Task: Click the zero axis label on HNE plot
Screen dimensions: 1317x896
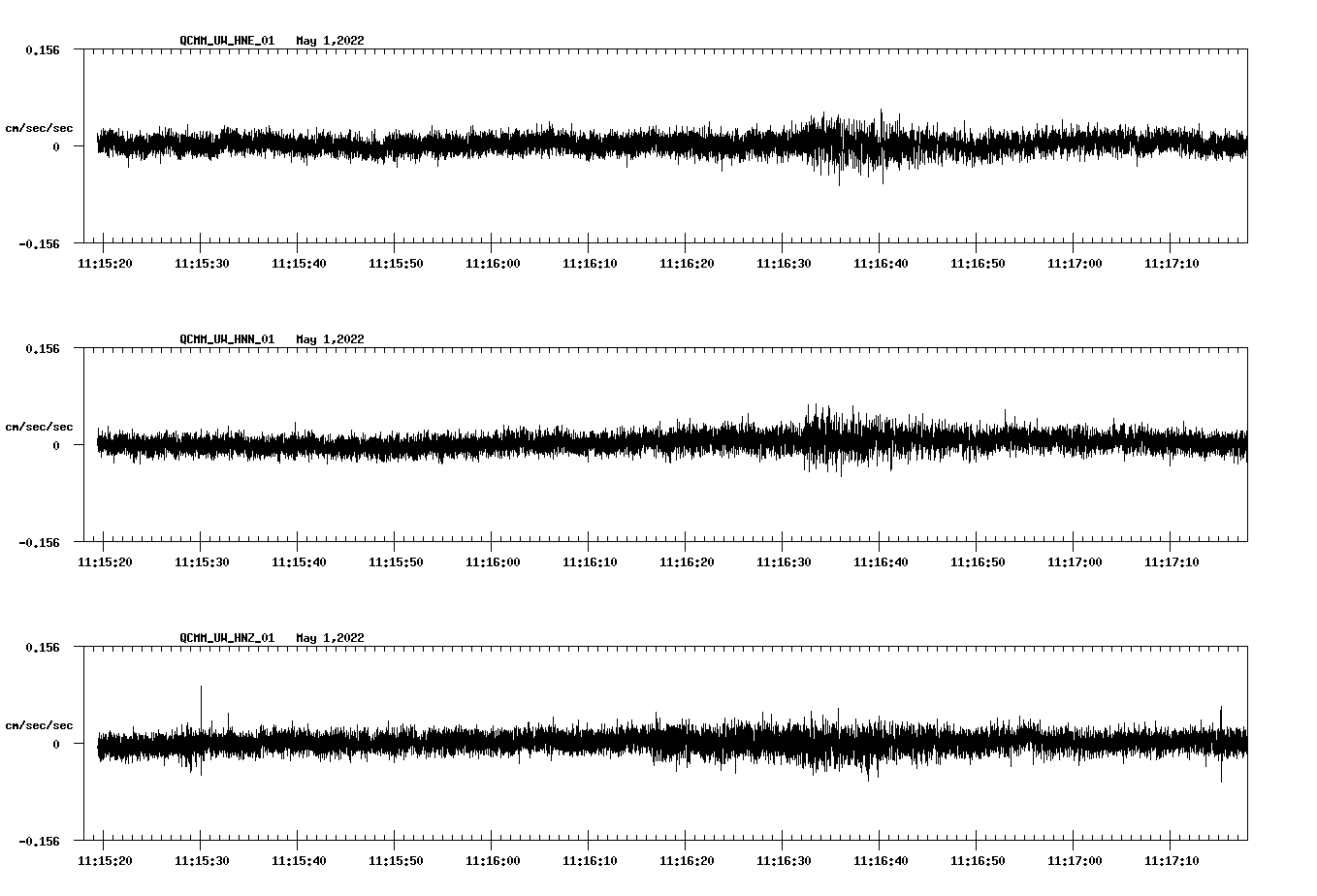Action: [56, 146]
